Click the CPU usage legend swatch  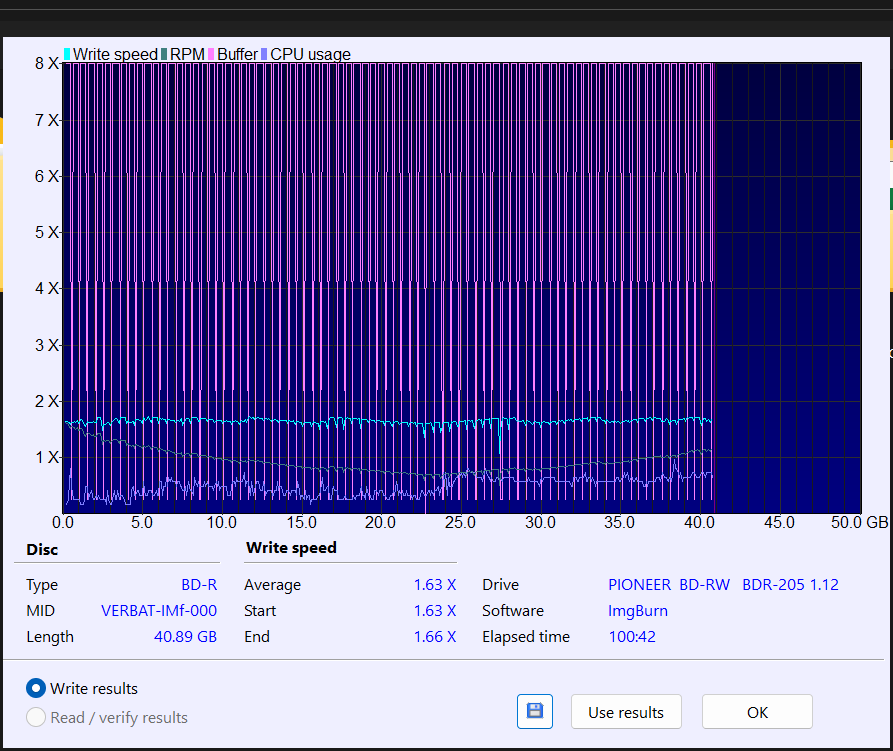coord(265,54)
